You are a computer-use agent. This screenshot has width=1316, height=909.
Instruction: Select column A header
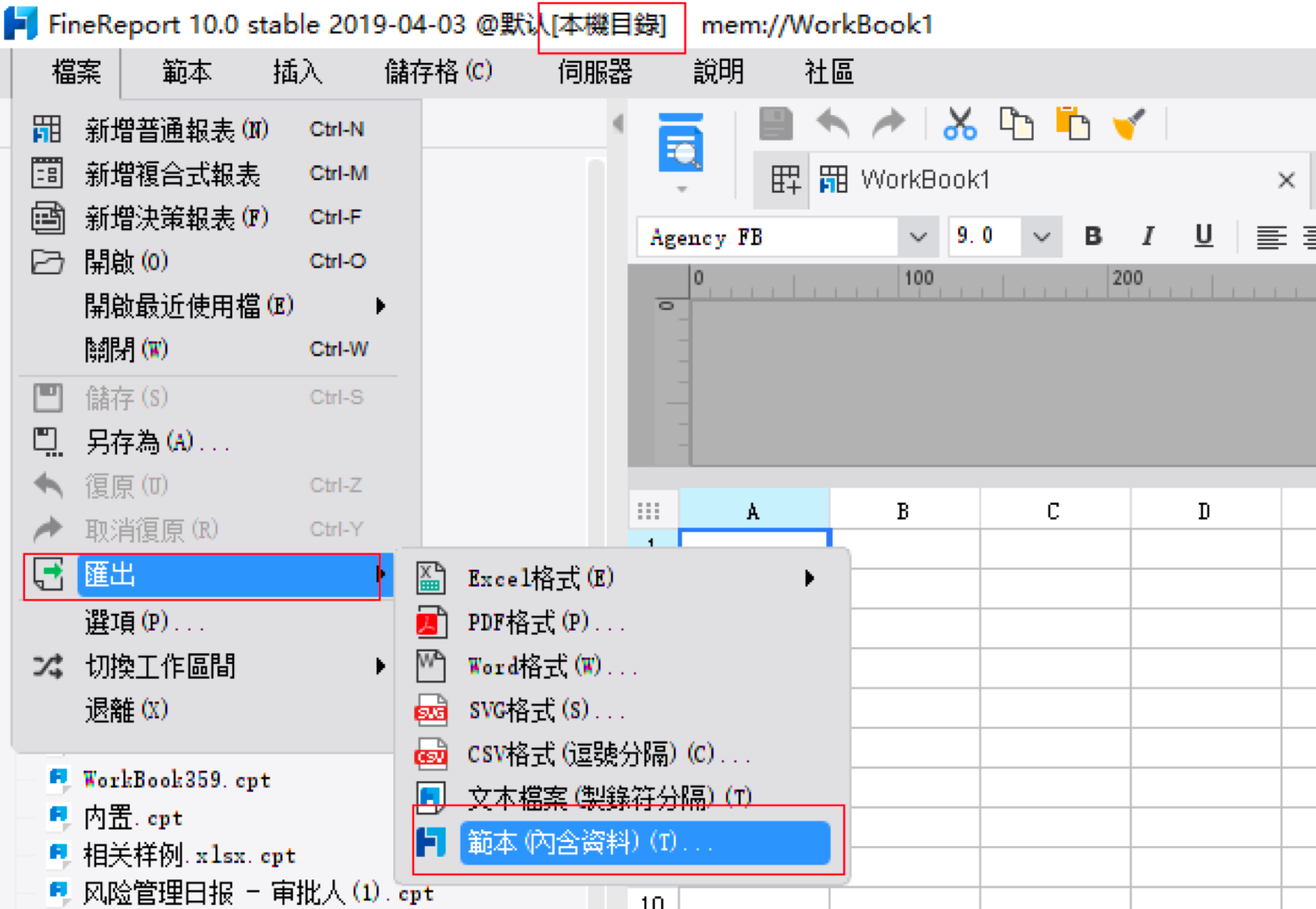[754, 511]
